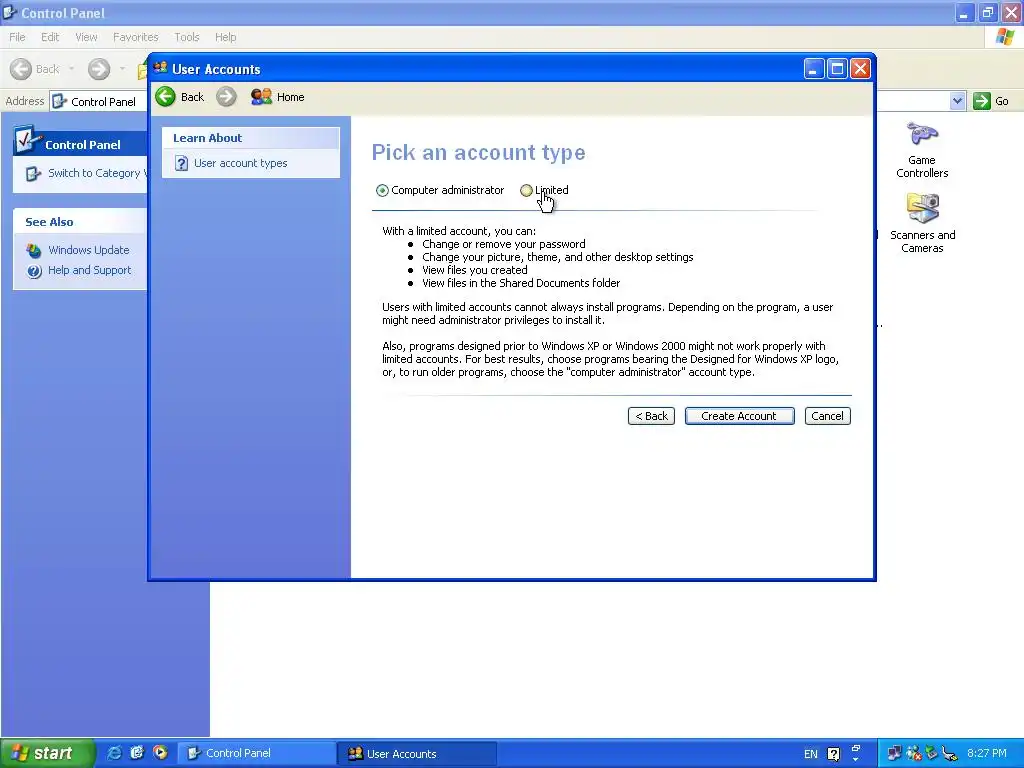
Task: Expand the Control Panel Forward history dropdown
Action: 122,69
